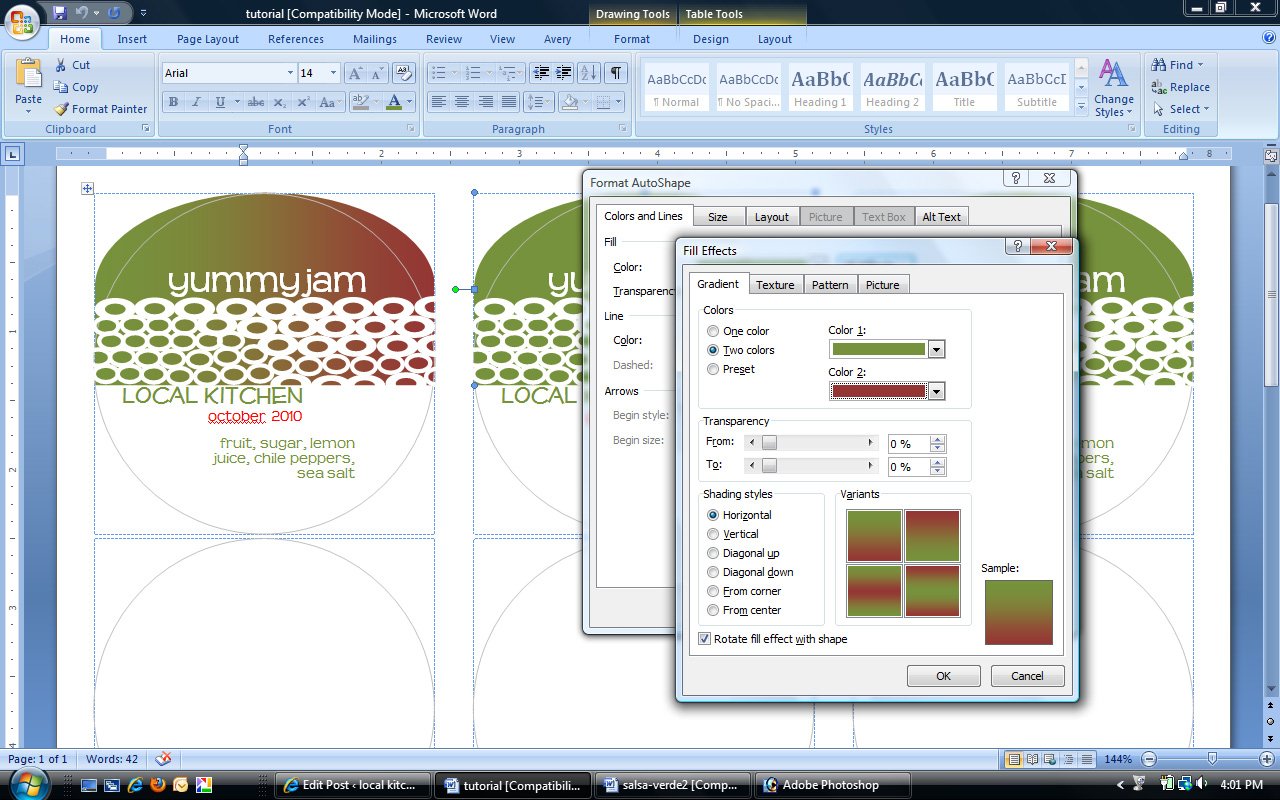Open the Change Styles icon
Screen dimensions: 1280x800
pyautogui.click(x=1113, y=88)
